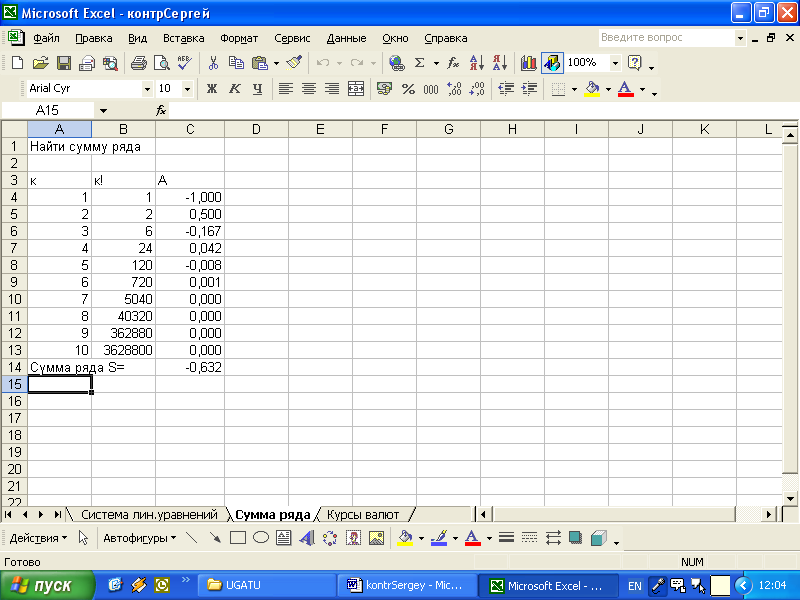Toggle Italic (К) formatting
This screenshot has width=800, height=600.
pos(235,89)
